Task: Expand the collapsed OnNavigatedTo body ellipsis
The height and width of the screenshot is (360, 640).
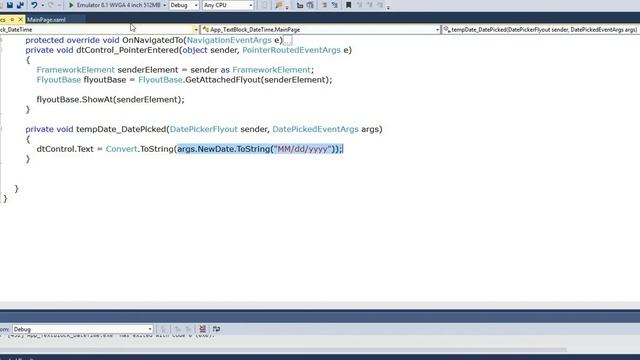Action: [x=288, y=40]
